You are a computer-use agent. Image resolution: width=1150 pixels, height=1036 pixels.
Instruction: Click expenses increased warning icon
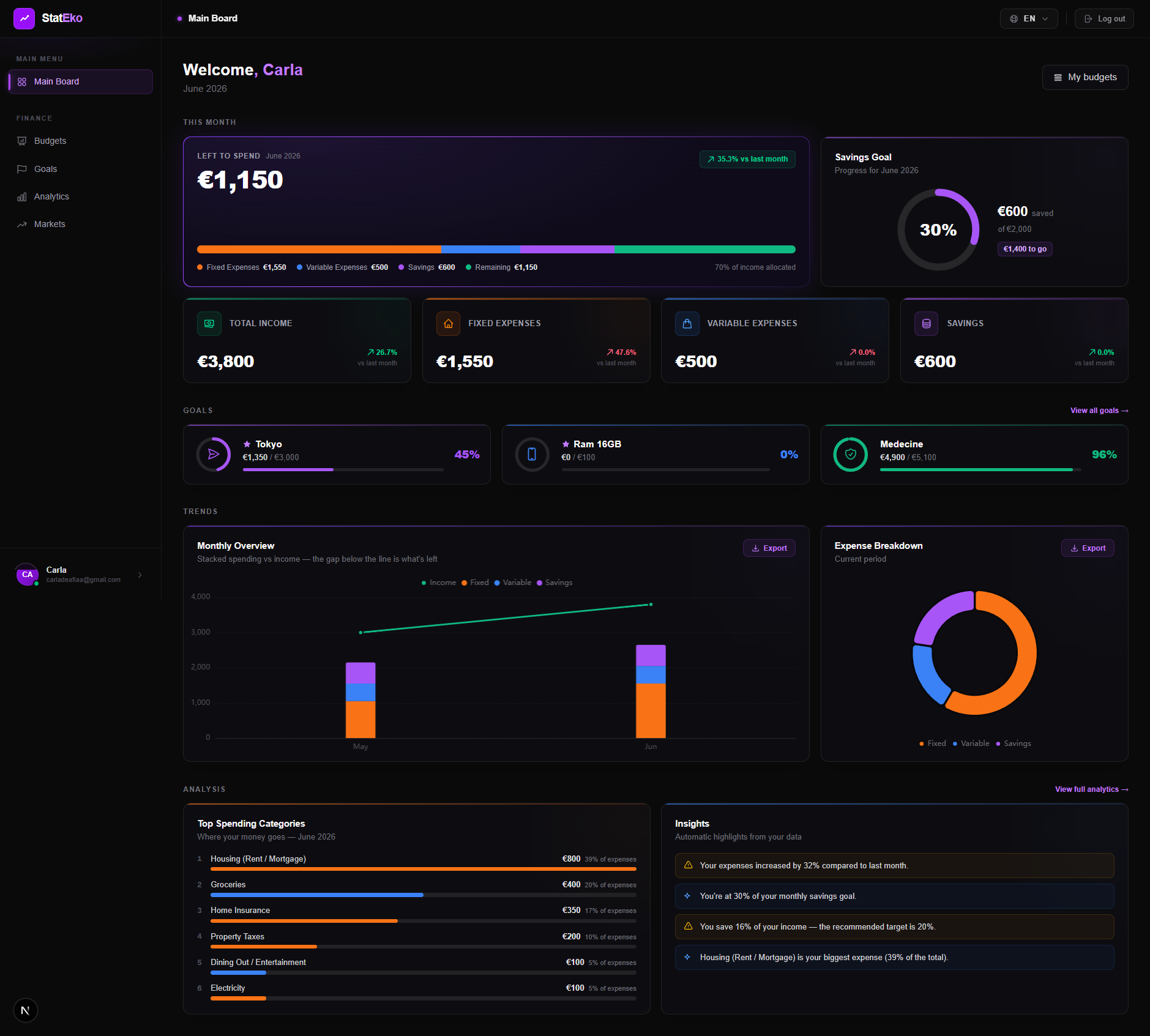(x=688, y=865)
